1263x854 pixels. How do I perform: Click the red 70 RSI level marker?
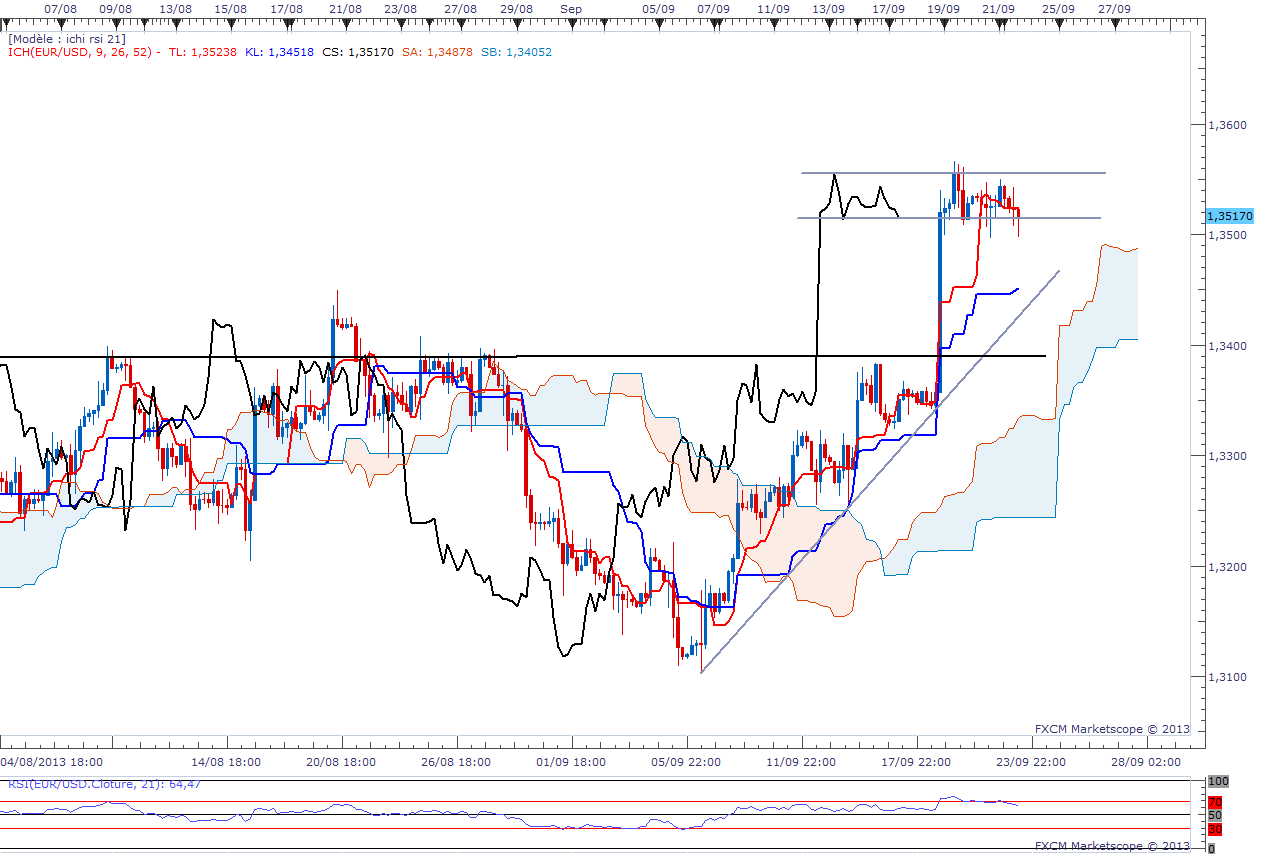tap(1215, 802)
